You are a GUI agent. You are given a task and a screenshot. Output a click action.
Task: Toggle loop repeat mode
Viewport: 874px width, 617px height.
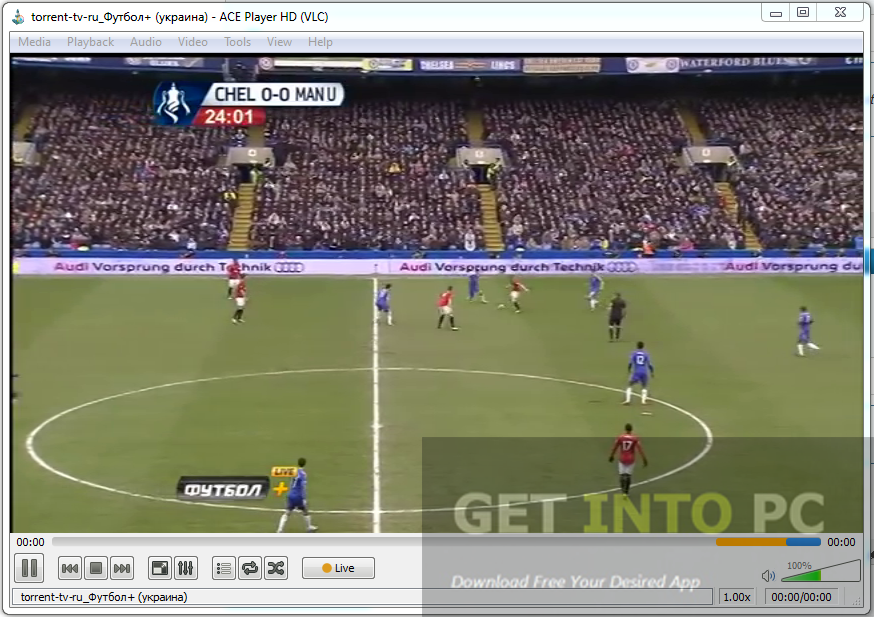(250, 568)
